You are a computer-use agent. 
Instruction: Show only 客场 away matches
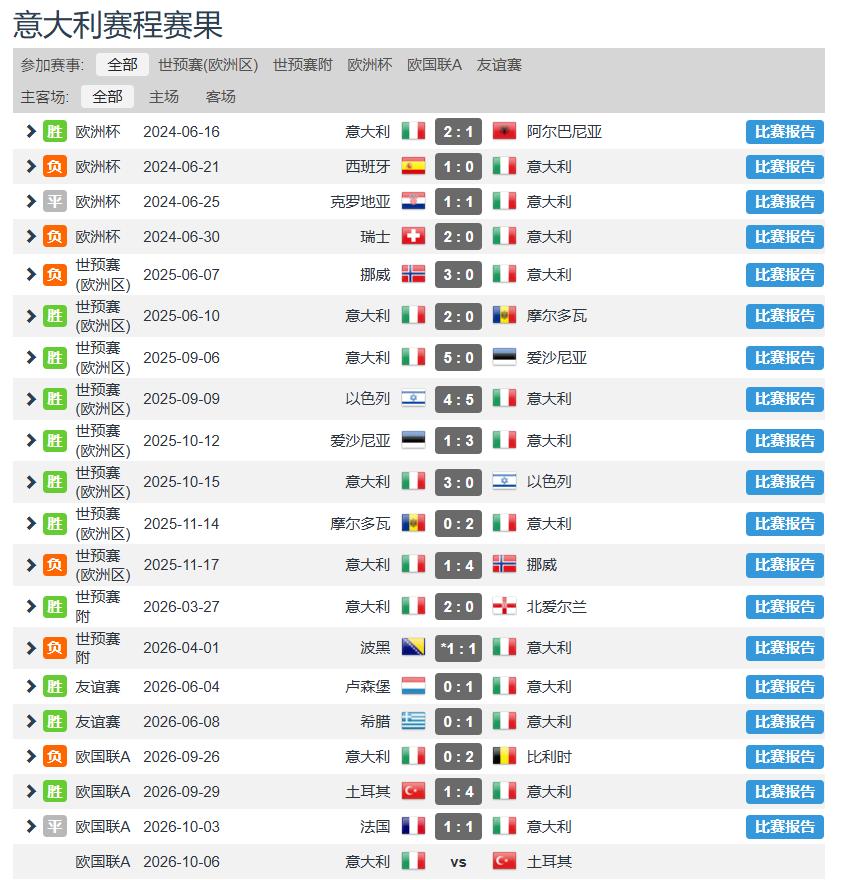click(x=221, y=97)
